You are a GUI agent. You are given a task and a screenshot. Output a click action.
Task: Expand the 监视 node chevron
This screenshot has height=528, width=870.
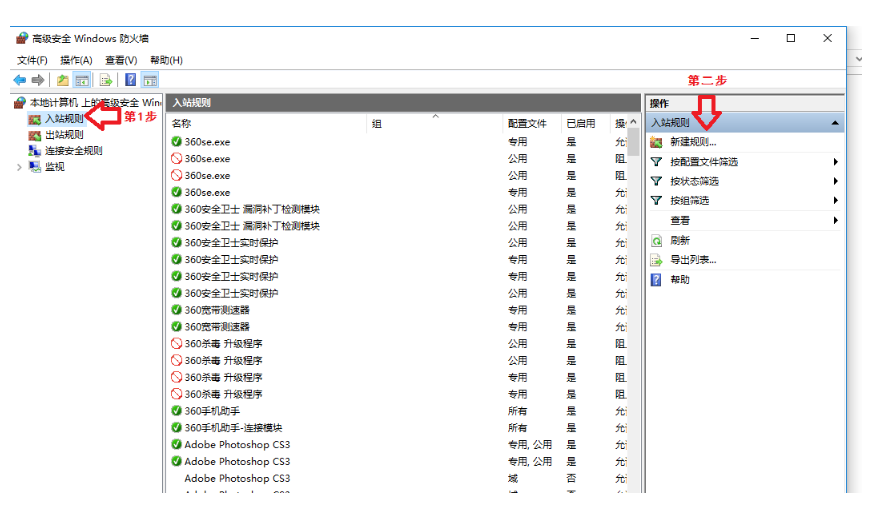tap(19, 167)
